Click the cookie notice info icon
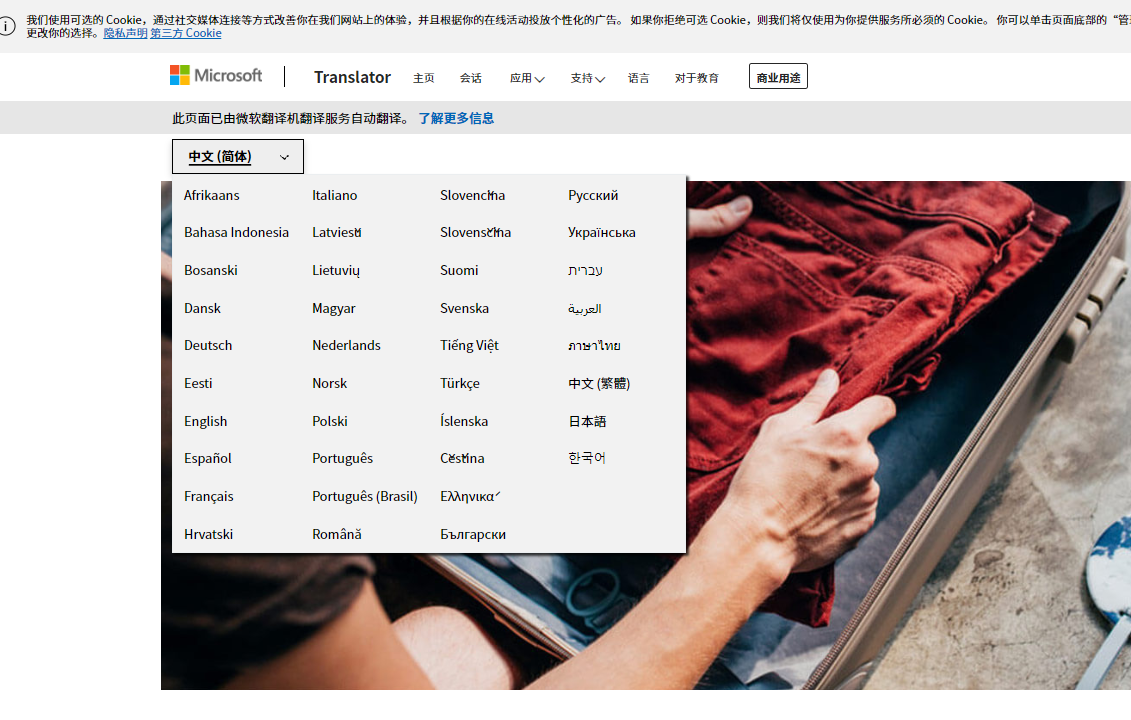This screenshot has height=720, width=1131. tap(8, 26)
